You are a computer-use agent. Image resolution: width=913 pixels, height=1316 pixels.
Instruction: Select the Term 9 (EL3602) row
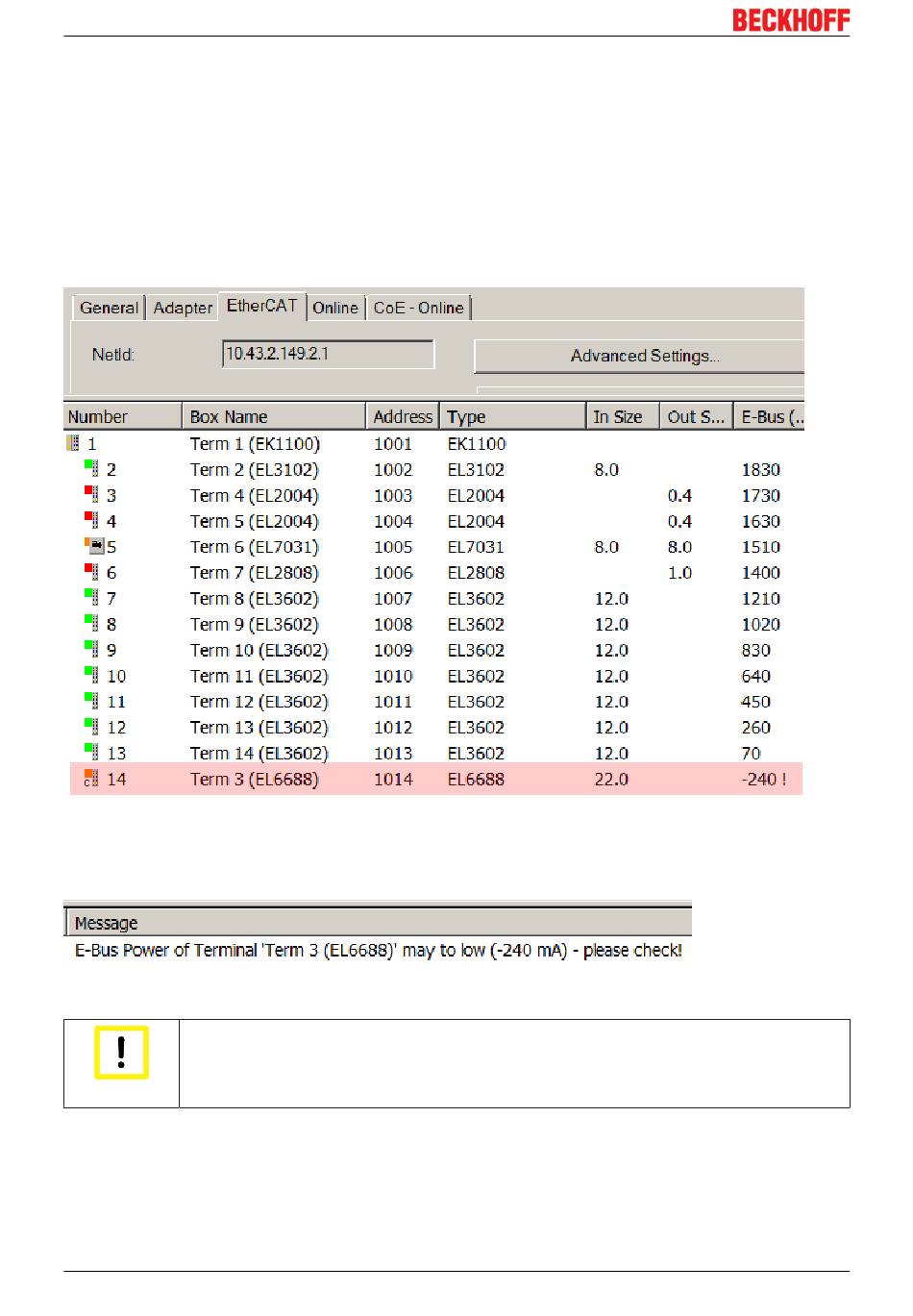coord(435,624)
